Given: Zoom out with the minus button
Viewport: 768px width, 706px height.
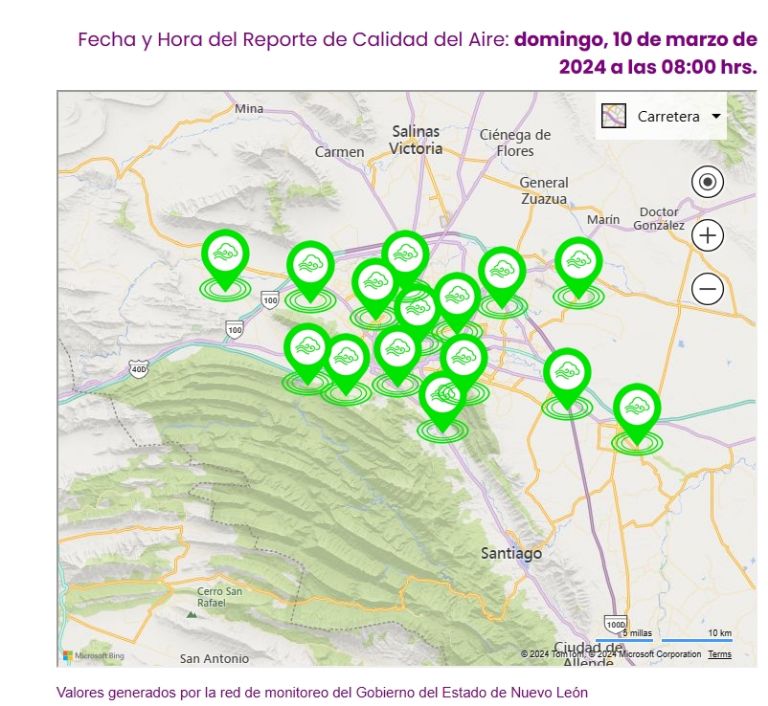Looking at the screenshot, I should point(708,289).
